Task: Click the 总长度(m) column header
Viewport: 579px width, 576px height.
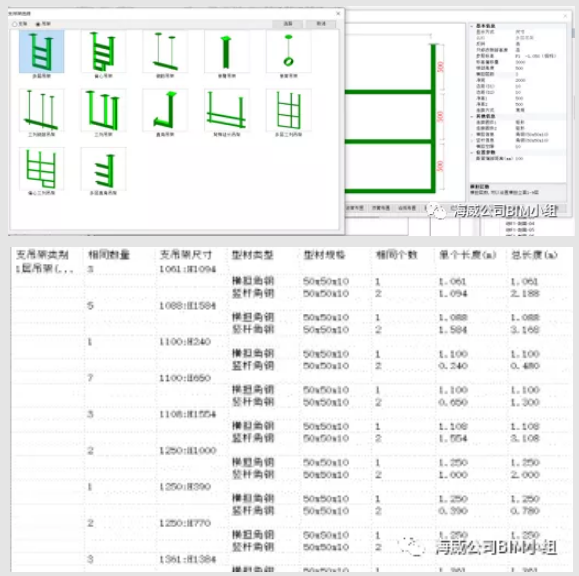Action: pyautogui.click(x=534, y=255)
